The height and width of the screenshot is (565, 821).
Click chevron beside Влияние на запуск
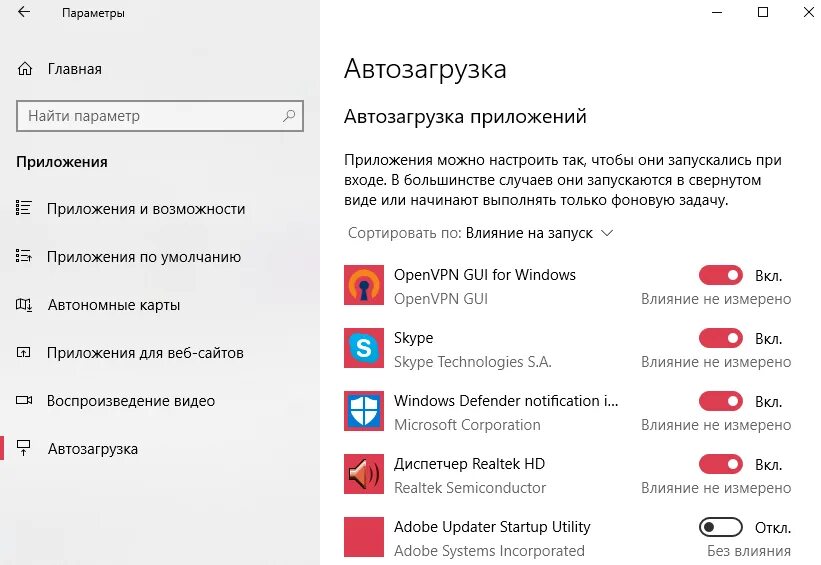pyautogui.click(x=607, y=233)
